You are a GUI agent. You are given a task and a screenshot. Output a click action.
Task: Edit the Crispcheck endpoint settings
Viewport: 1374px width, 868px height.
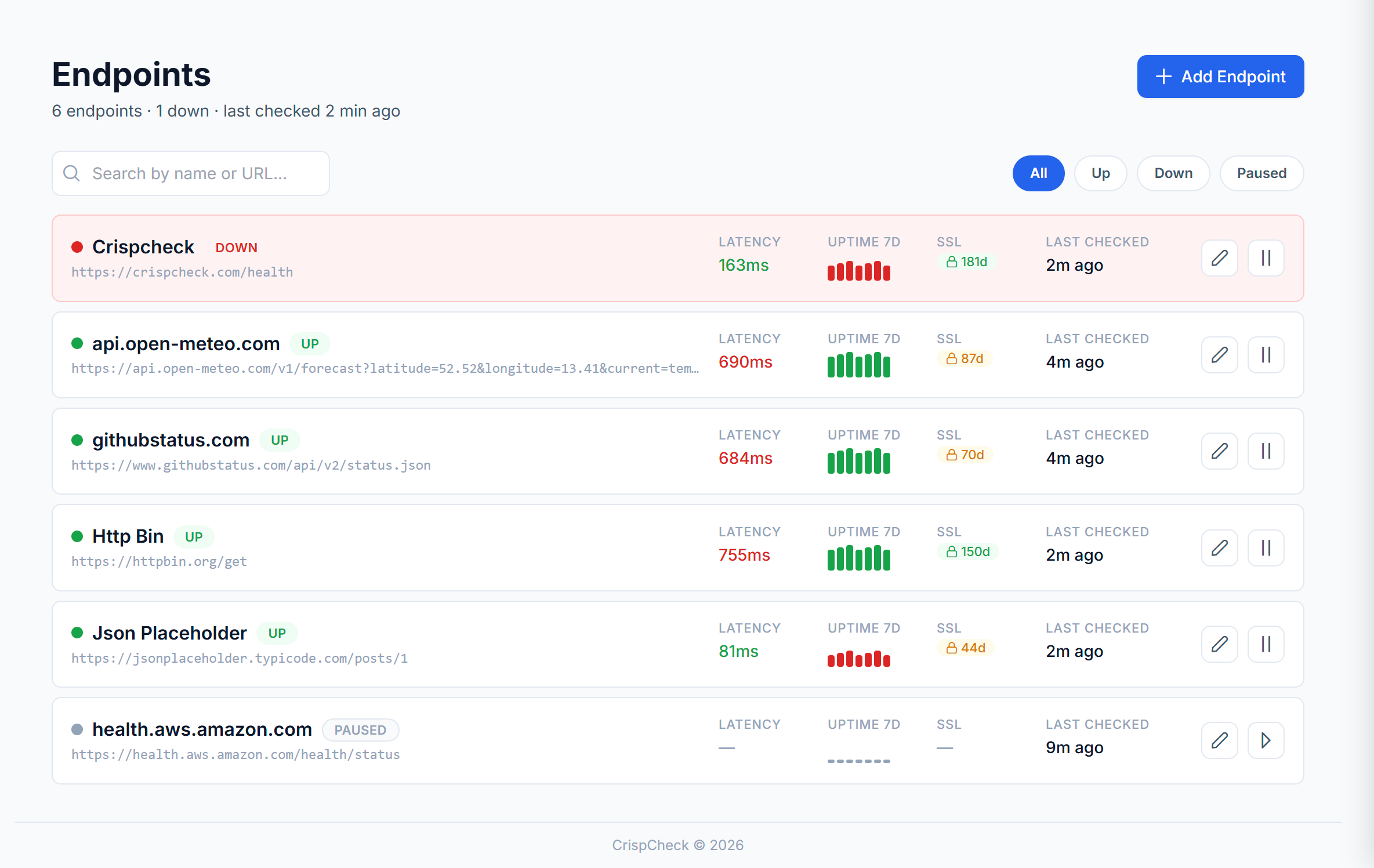click(1219, 258)
